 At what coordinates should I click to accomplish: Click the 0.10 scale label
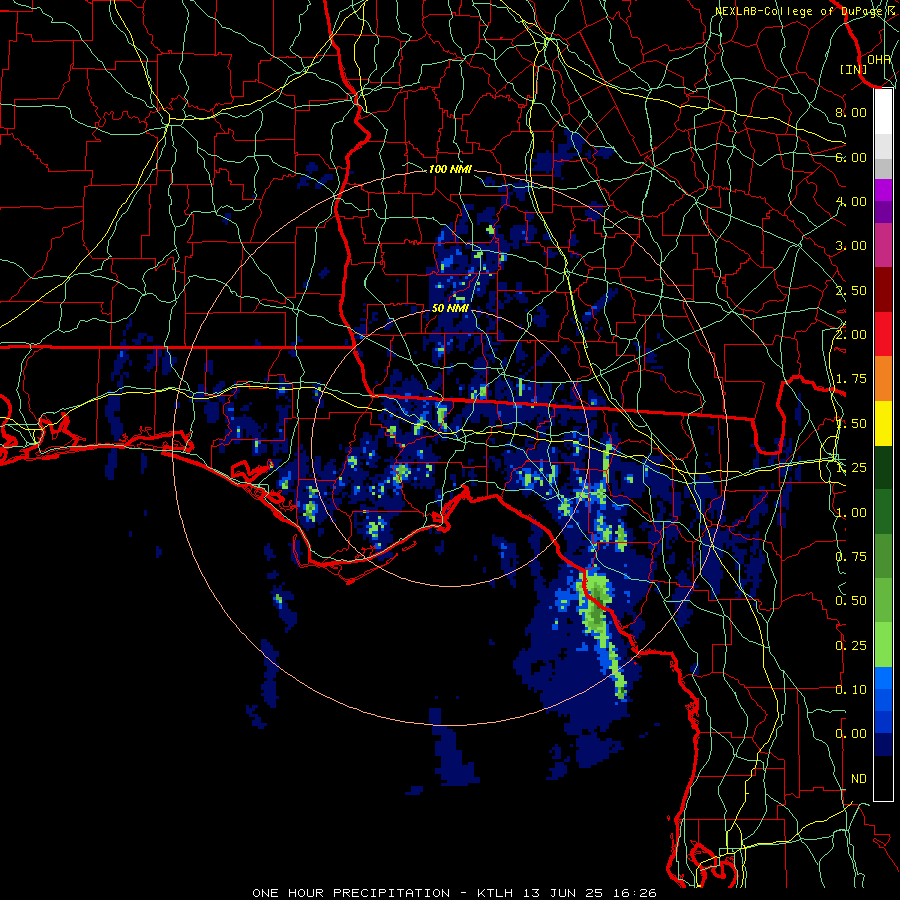point(851,690)
